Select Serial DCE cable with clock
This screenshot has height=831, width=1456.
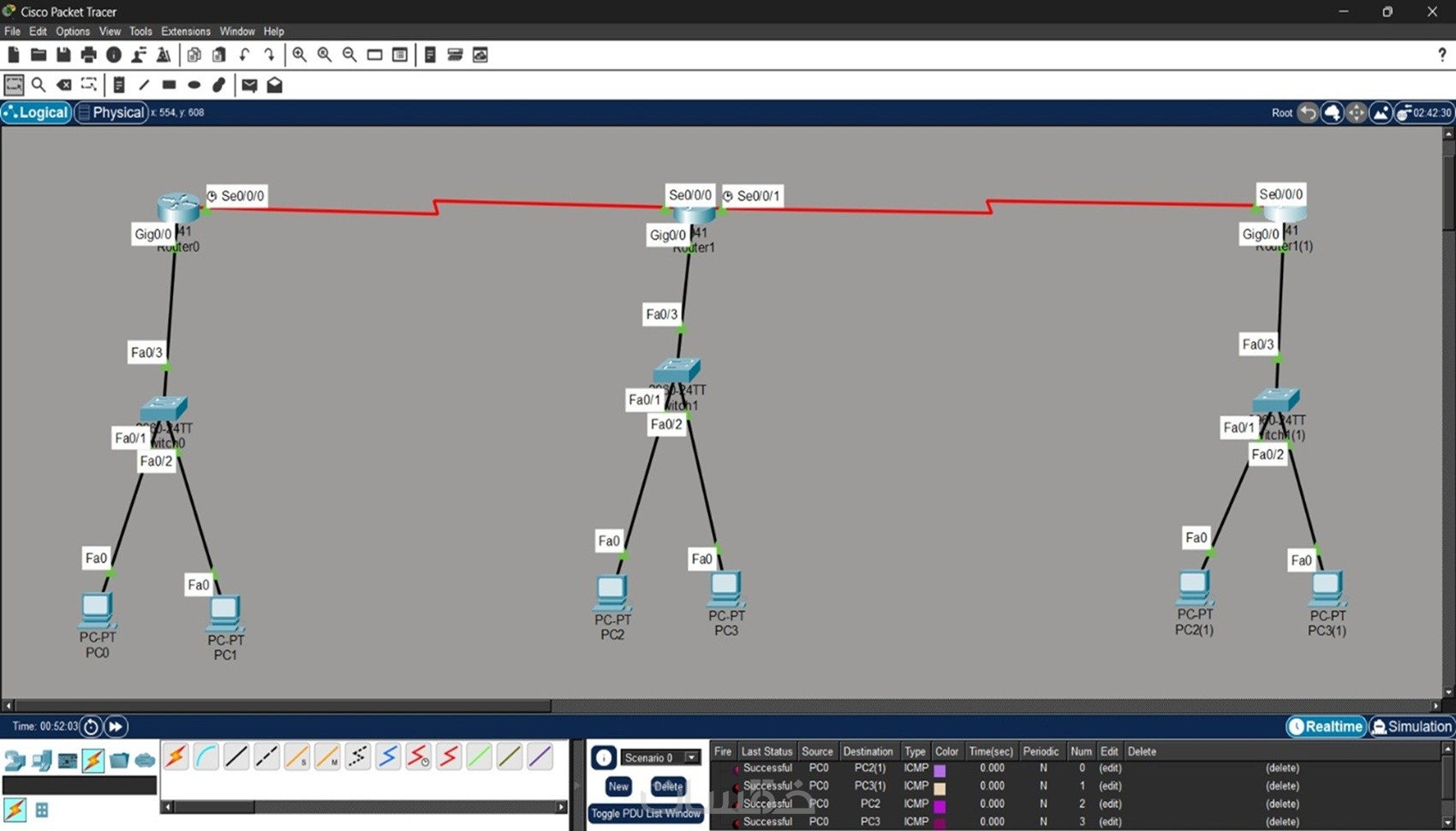pyautogui.click(x=418, y=756)
